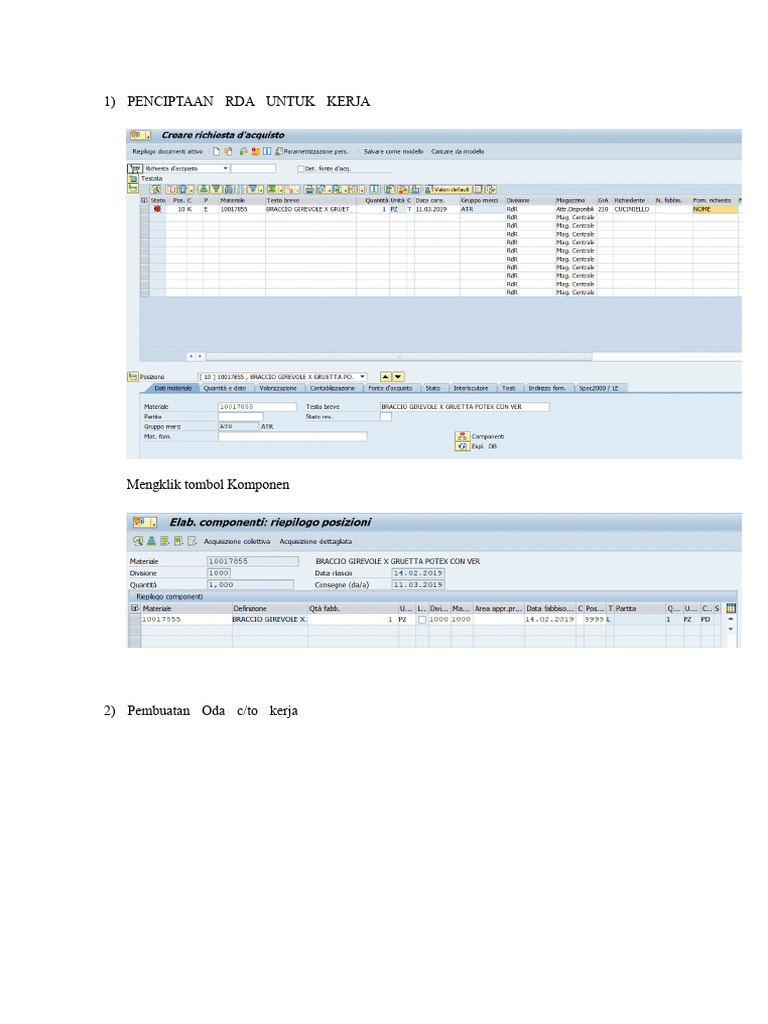
Task: Switch to the Valorizzazione tab
Action: coord(278,388)
